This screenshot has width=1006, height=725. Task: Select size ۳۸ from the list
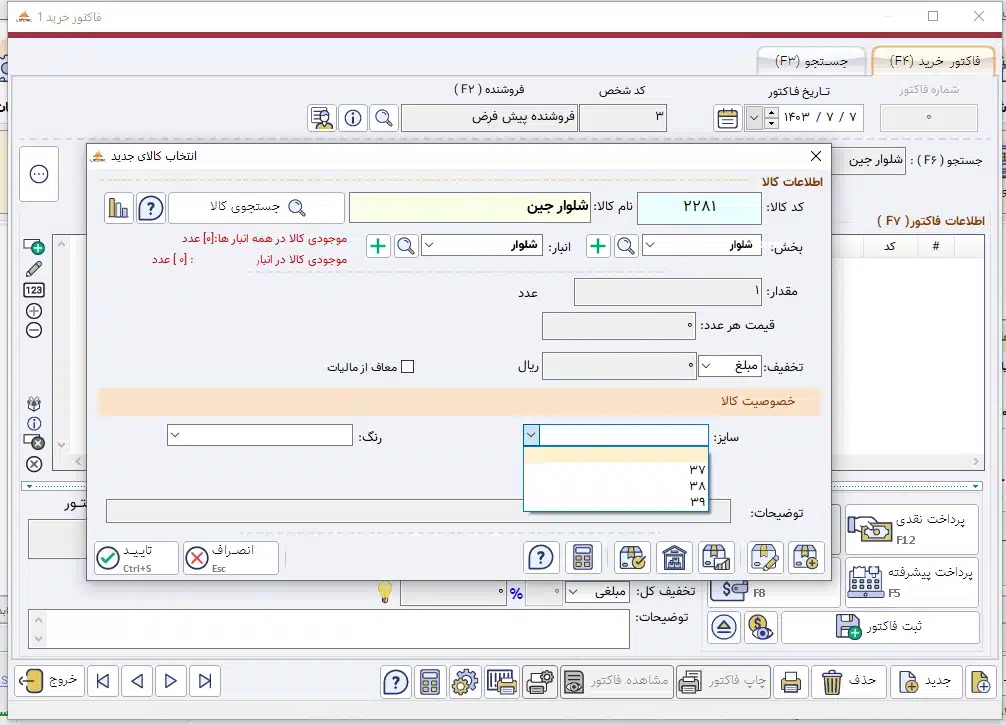click(616, 486)
